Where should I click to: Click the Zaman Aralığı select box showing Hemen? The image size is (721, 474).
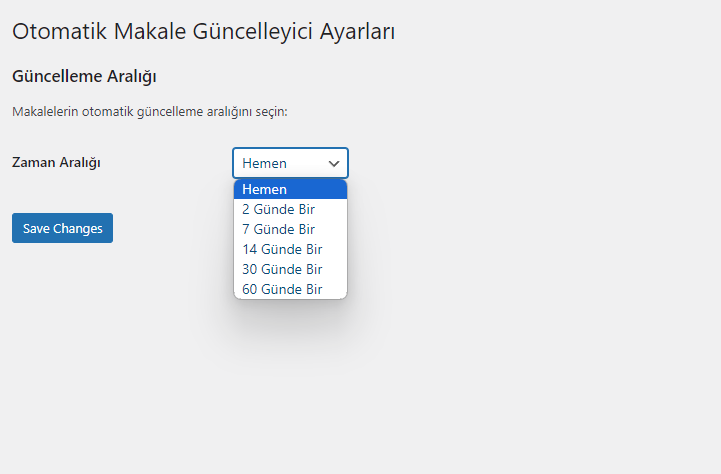coord(290,163)
